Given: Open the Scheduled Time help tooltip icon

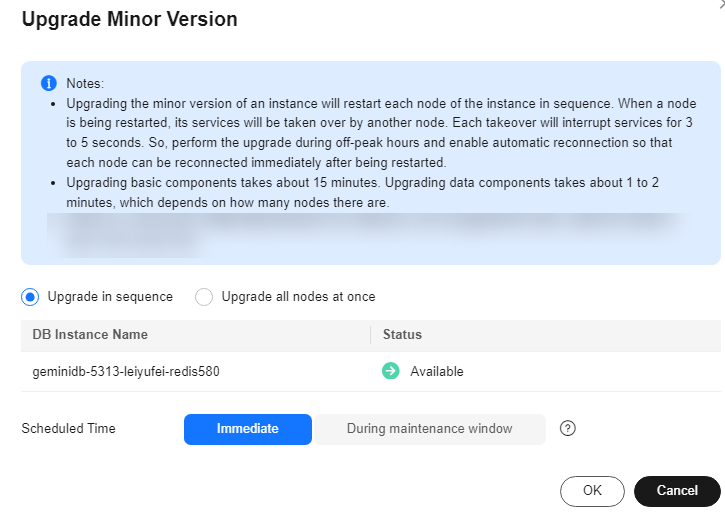Looking at the screenshot, I should coord(568,429).
